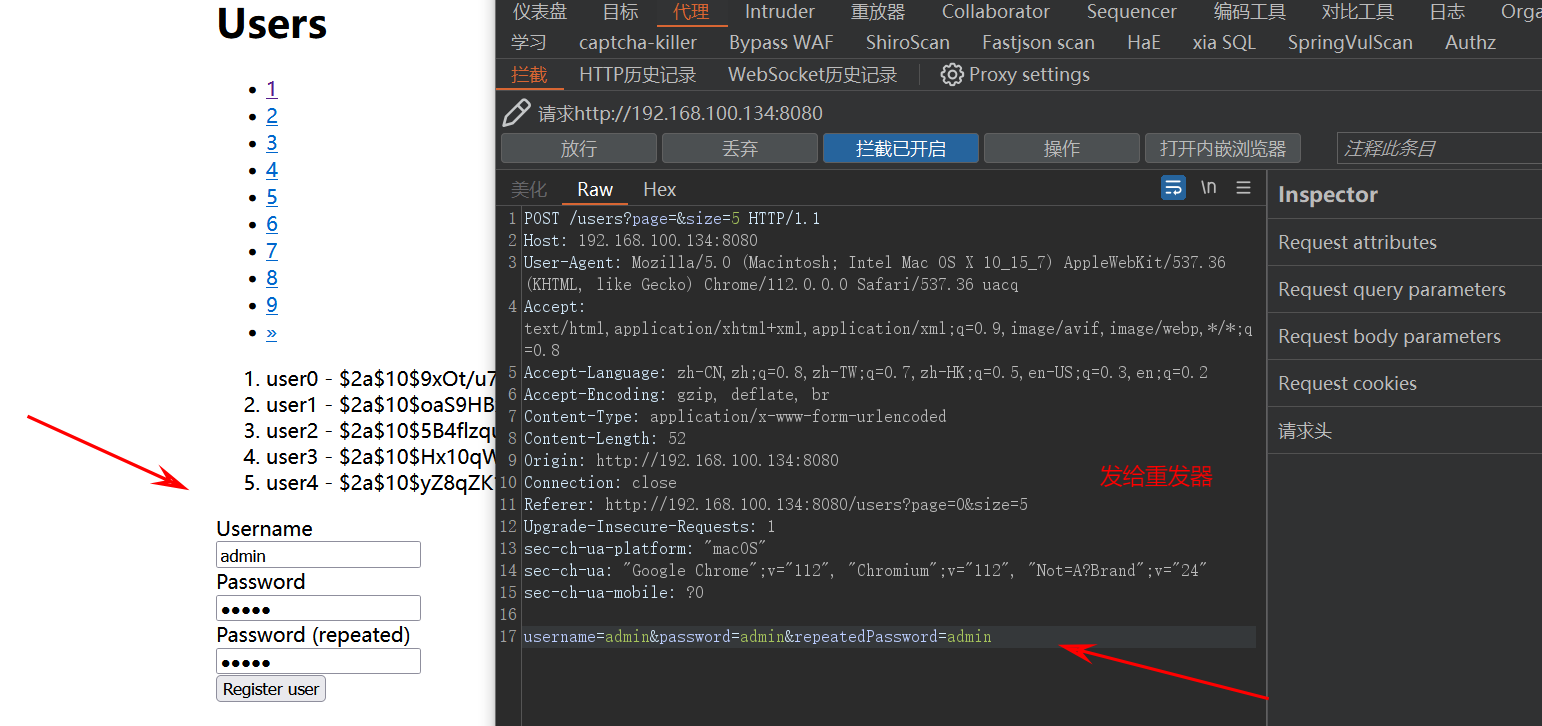This screenshot has height=726, width=1542.
Task: Select the 拦截 sub-tab
Action: point(529,75)
